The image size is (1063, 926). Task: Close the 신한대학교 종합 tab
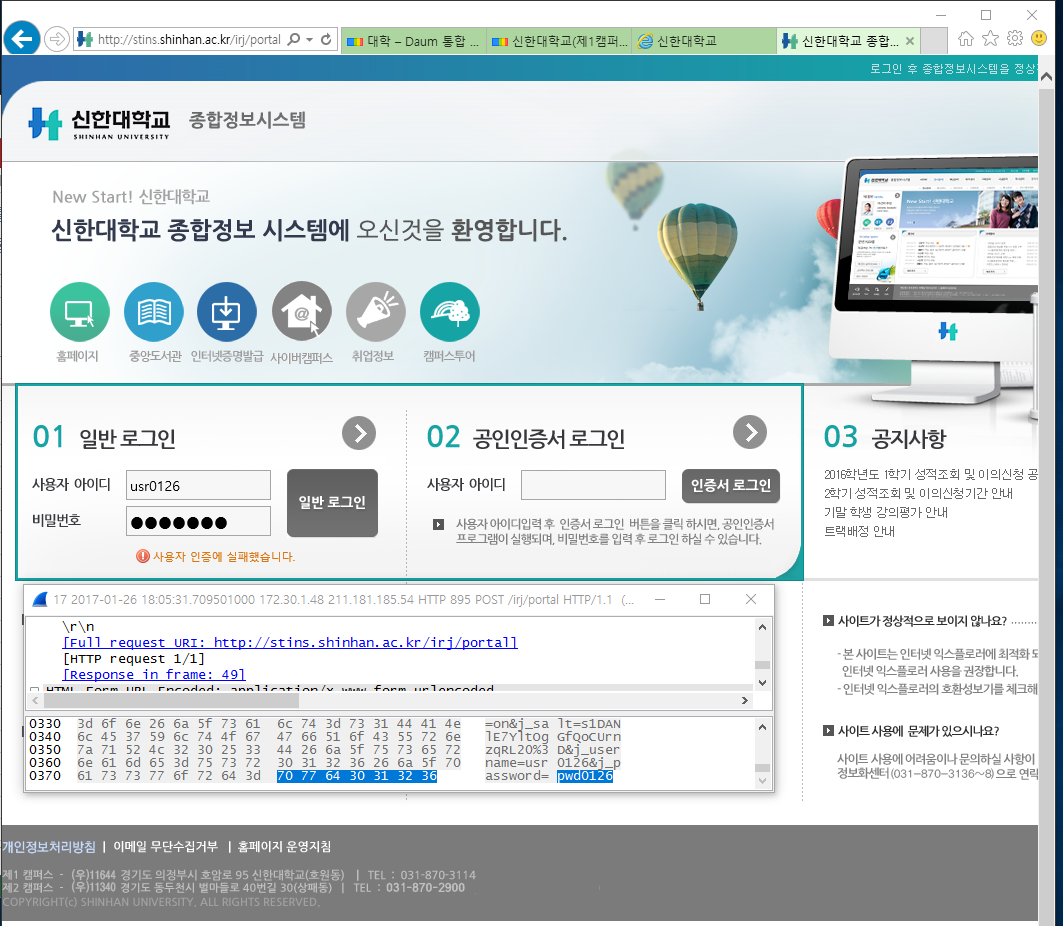point(910,41)
